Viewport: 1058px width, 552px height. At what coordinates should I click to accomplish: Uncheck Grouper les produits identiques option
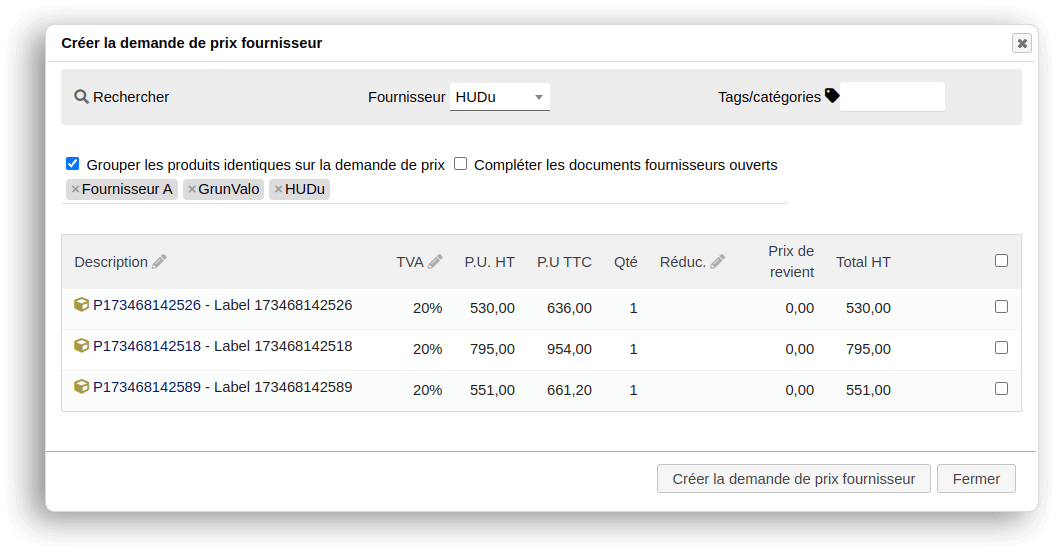click(x=72, y=164)
